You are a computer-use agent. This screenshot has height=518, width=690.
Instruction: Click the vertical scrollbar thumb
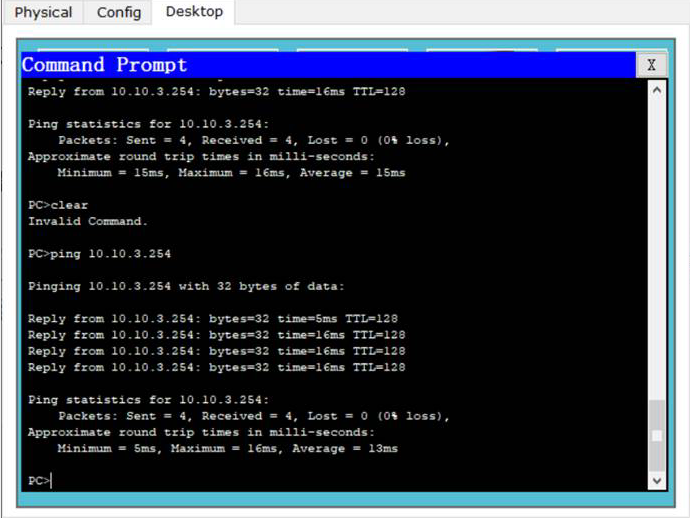657,435
